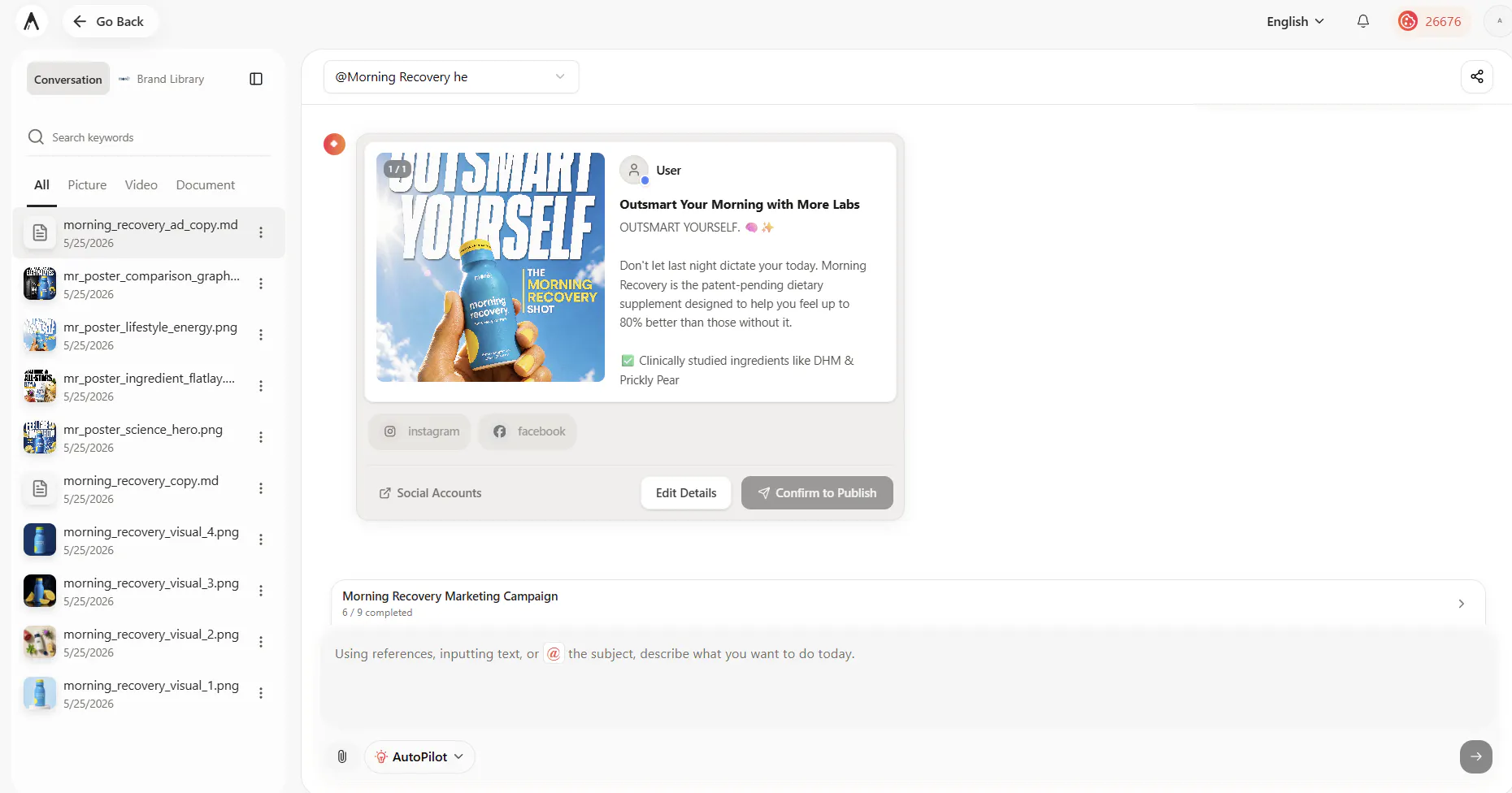Click the User avatar on post preview
This screenshot has height=793, width=1512.
click(x=634, y=171)
